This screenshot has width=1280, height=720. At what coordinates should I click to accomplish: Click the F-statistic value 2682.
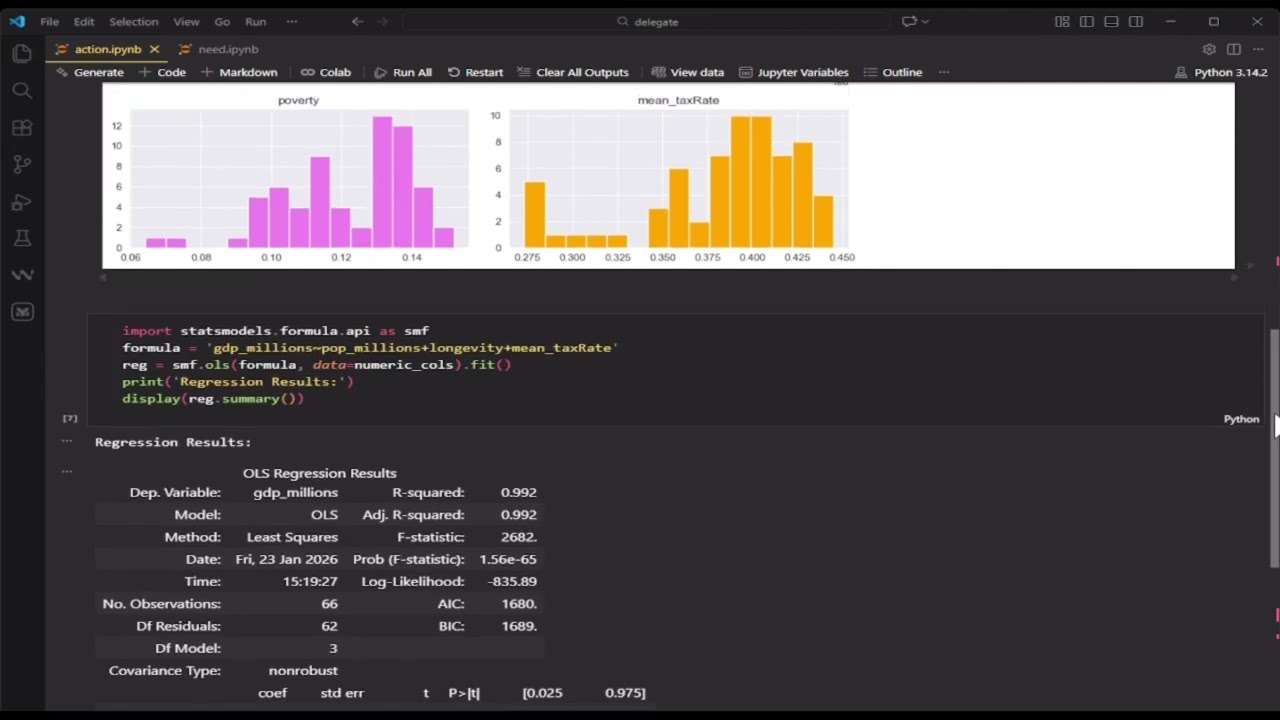[519, 537]
